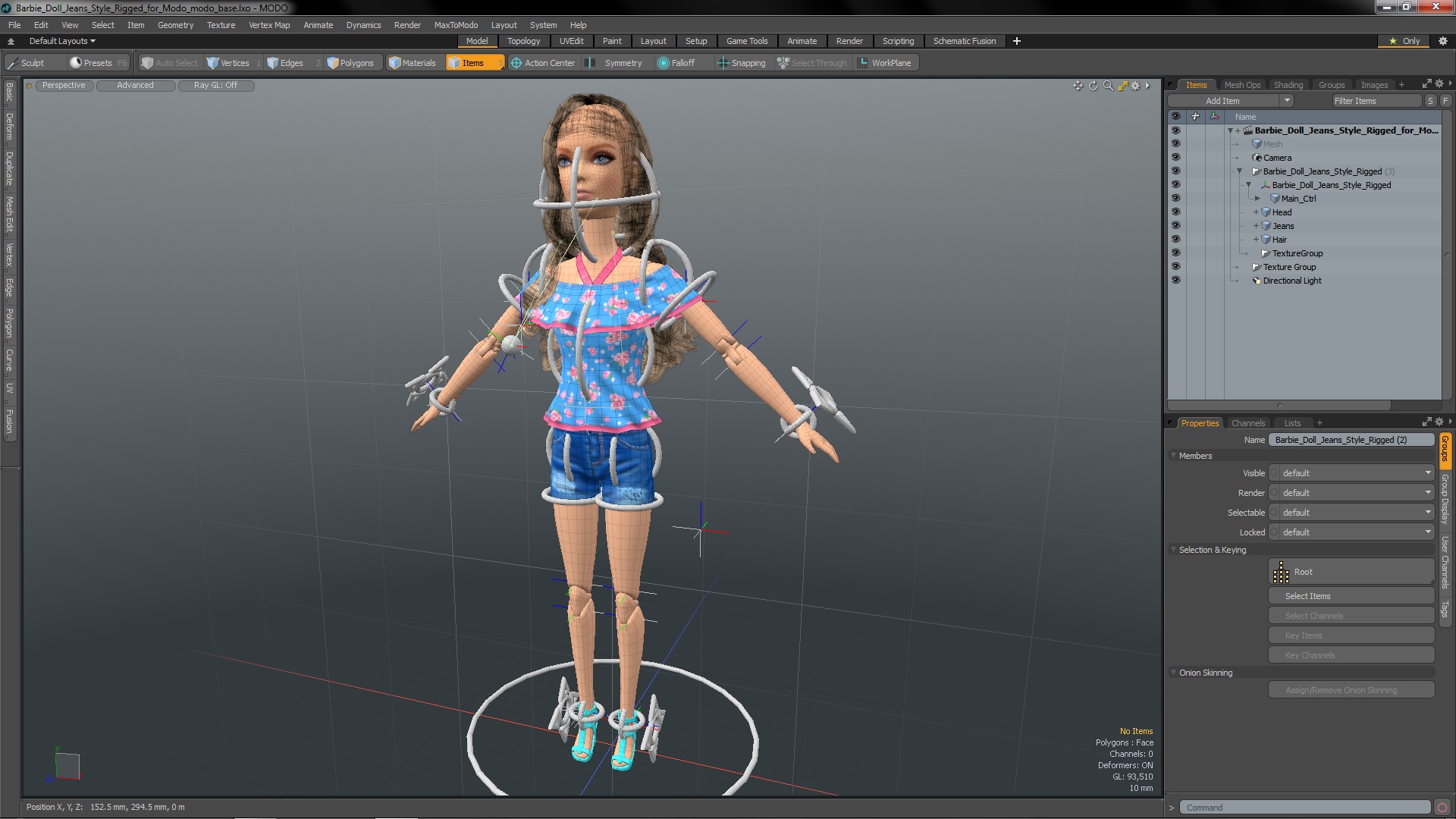This screenshot has width=1456, height=819.
Task: Select the Texture Group tree item
Action: point(1289,267)
